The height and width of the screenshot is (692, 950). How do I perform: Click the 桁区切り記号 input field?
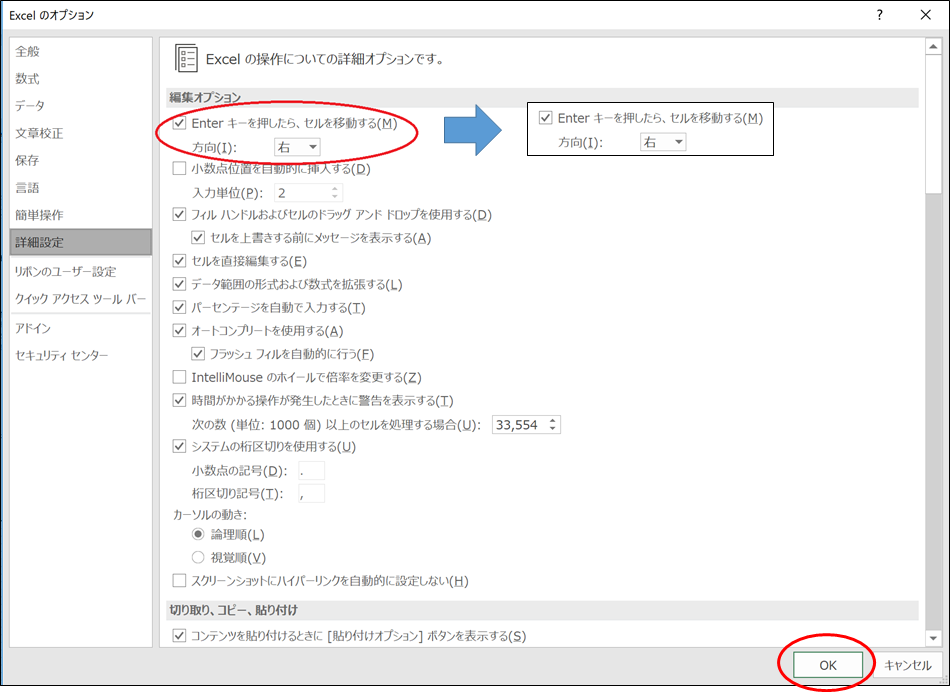pyautogui.click(x=311, y=494)
